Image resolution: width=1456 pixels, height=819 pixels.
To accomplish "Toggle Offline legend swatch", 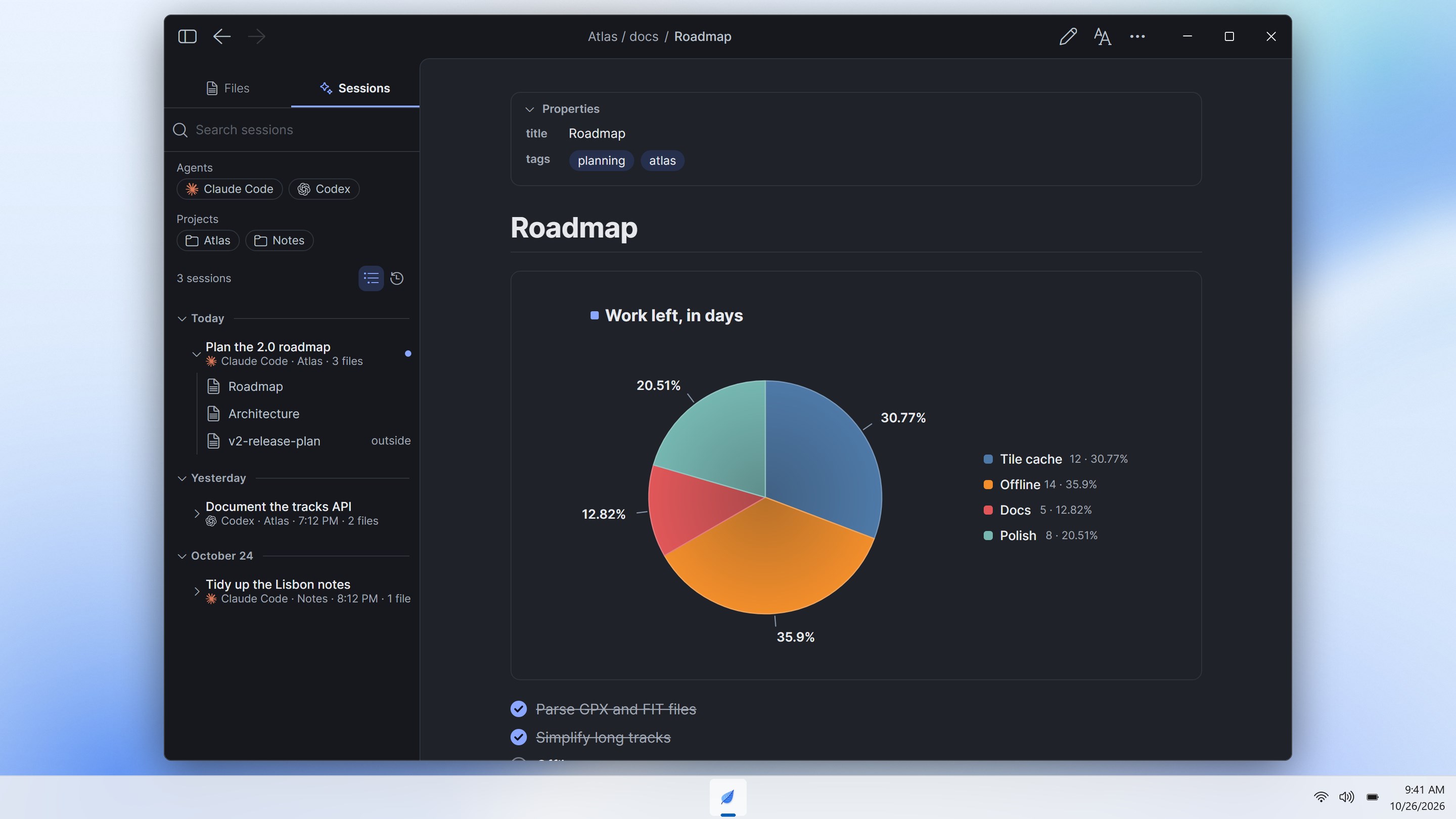I will (988, 484).
